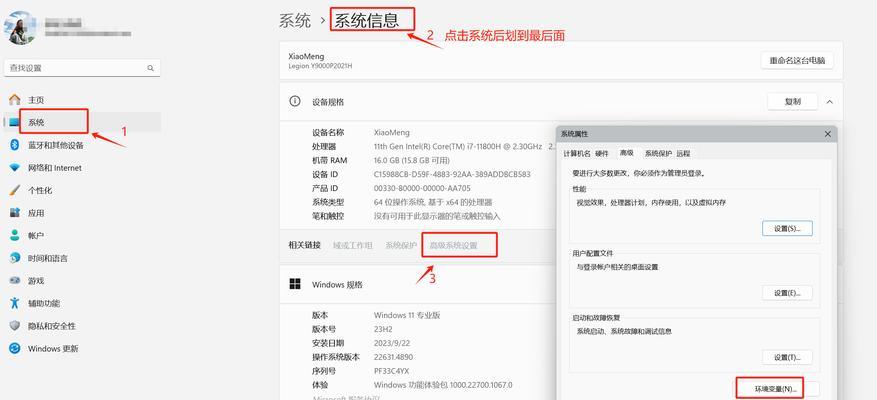
Task: Click the install date 2023/9/22
Action: tap(394, 343)
